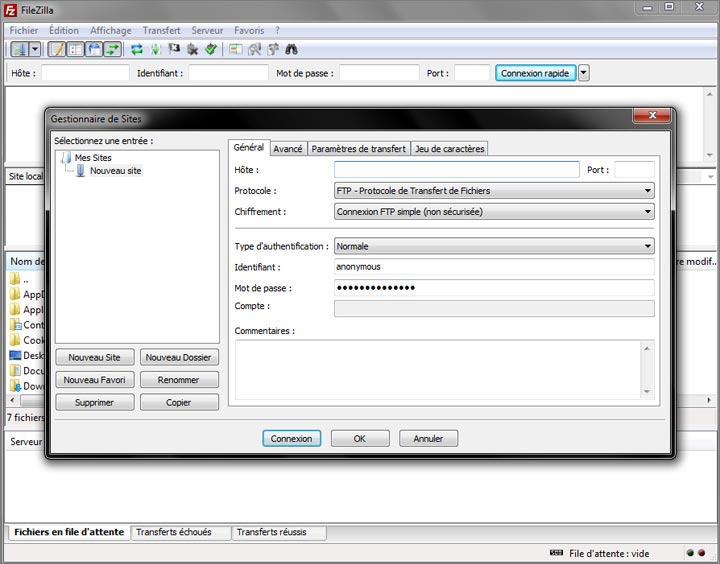Toggle the local directory tree icon

(75, 49)
